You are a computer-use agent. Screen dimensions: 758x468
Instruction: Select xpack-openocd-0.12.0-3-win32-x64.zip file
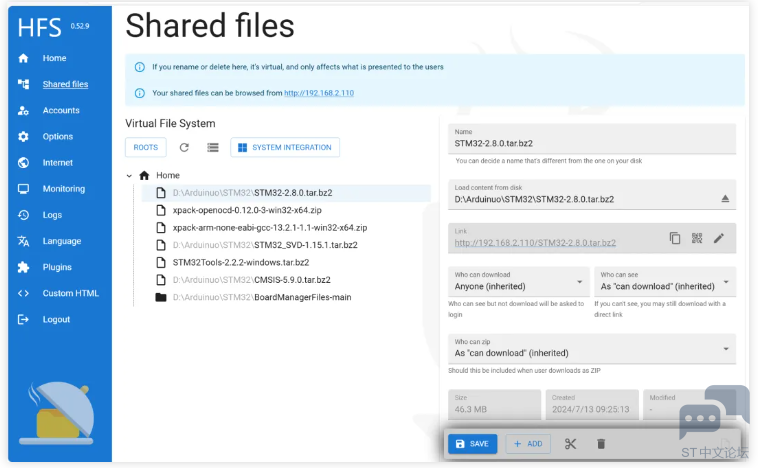click(247, 210)
